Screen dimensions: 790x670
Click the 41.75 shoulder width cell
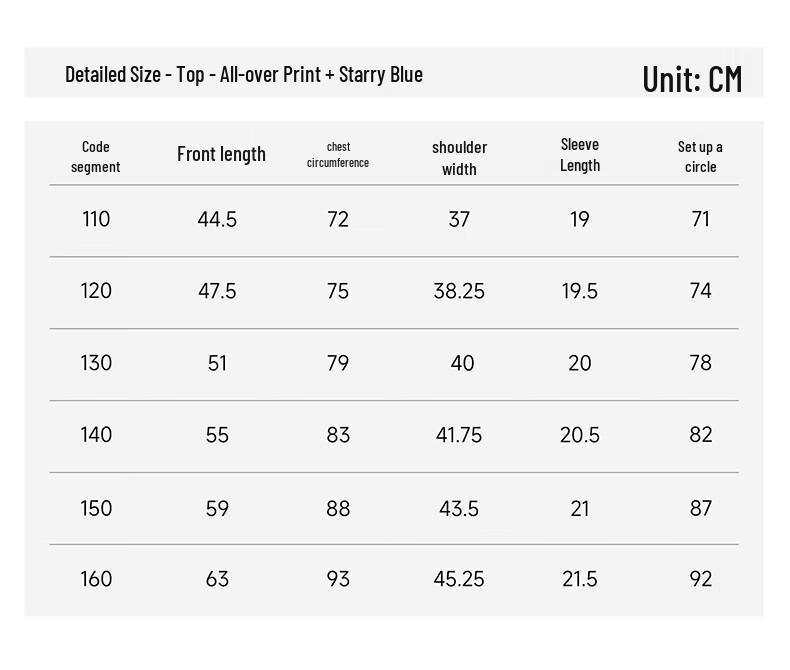[459, 435]
